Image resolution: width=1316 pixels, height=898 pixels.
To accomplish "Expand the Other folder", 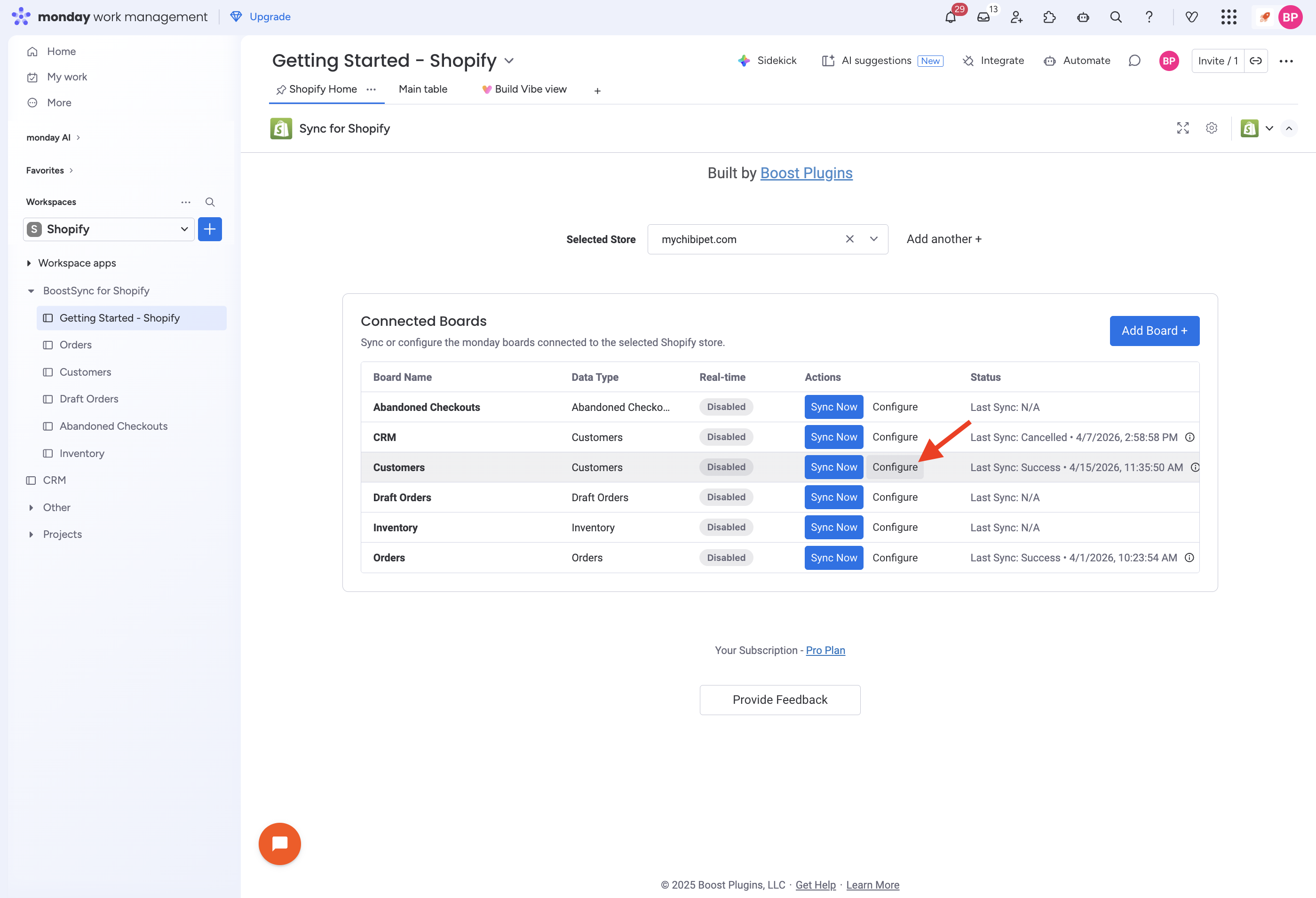I will point(31,508).
